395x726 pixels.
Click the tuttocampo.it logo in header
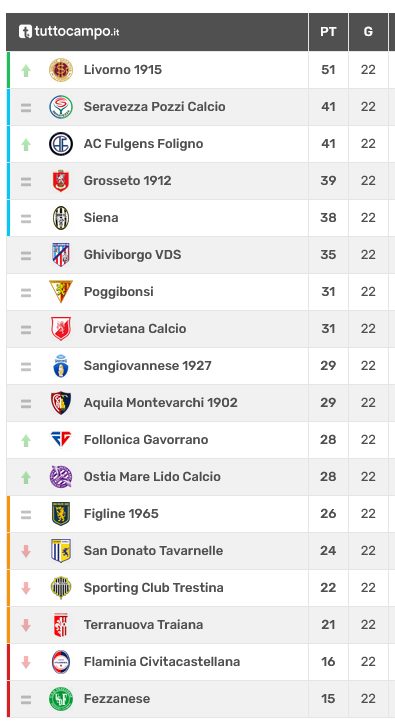[x=69, y=31]
